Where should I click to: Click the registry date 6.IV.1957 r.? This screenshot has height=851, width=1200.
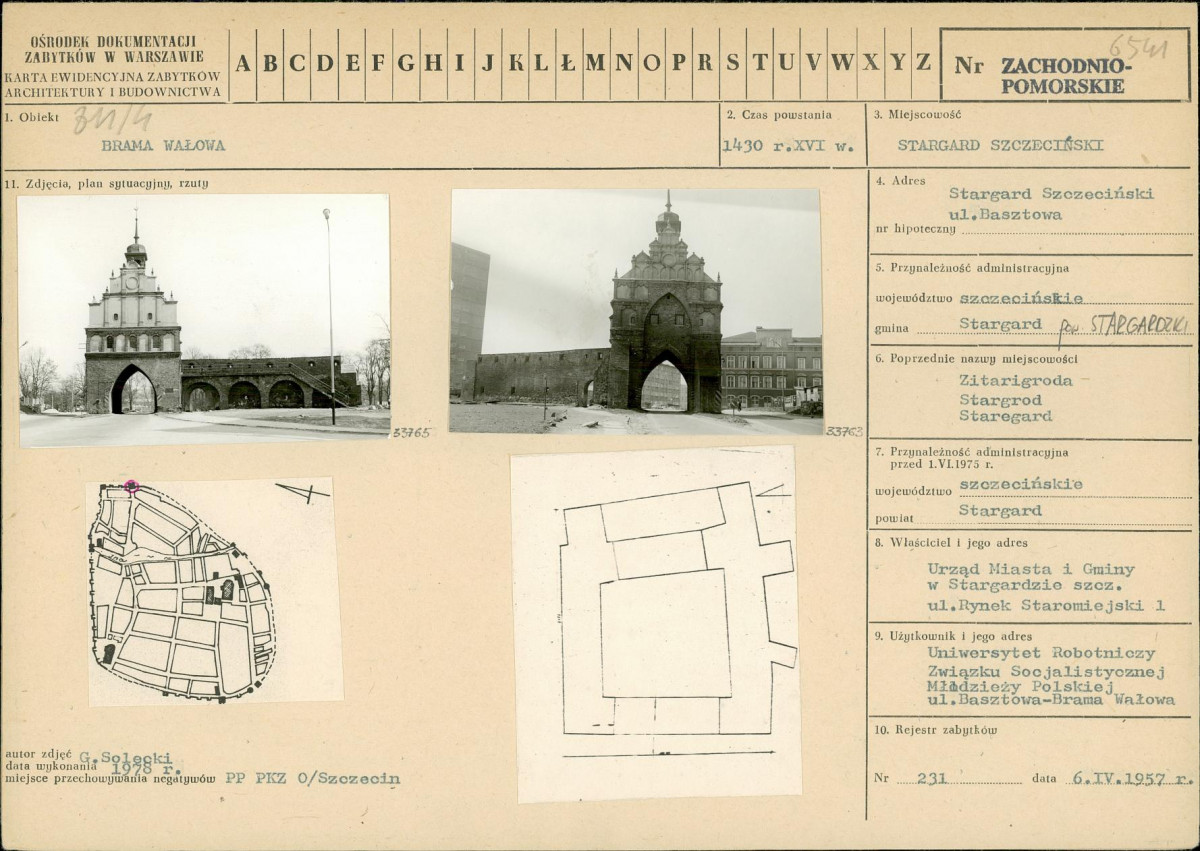coord(1130,779)
